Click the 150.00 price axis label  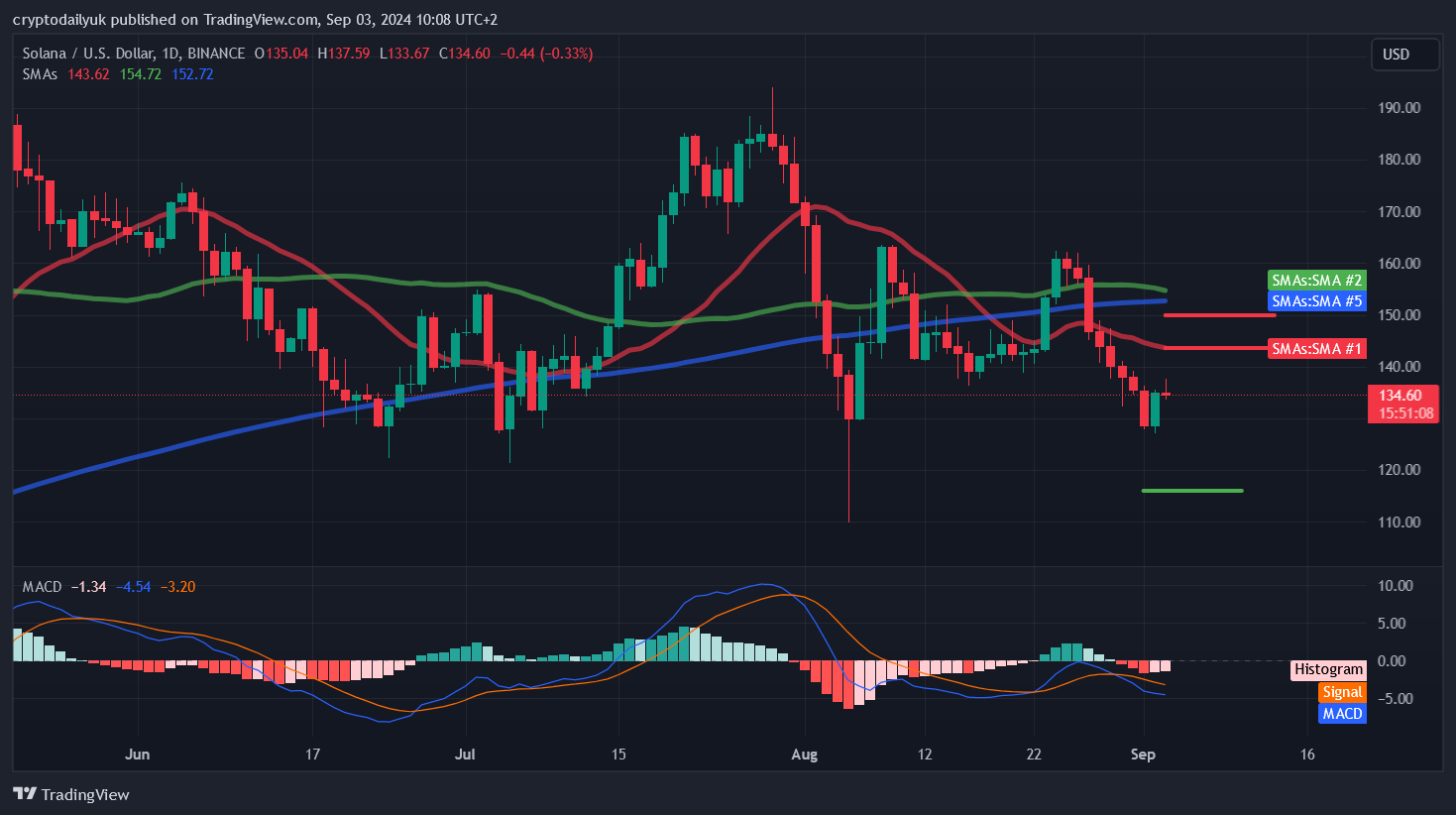point(1399,315)
